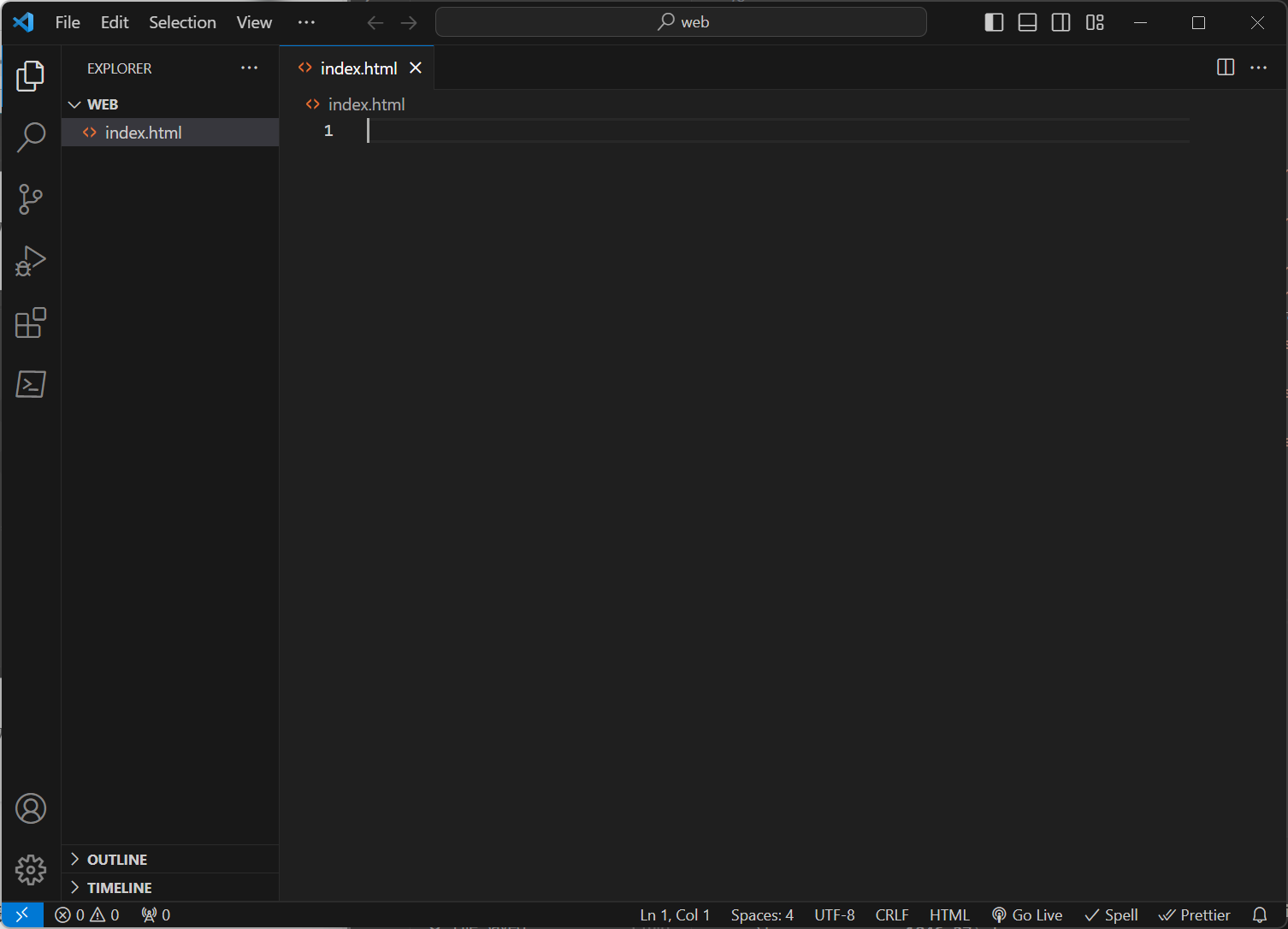Collapse the WEB folder section
The height and width of the screenshot is (929, 1288).
(170, 104)
